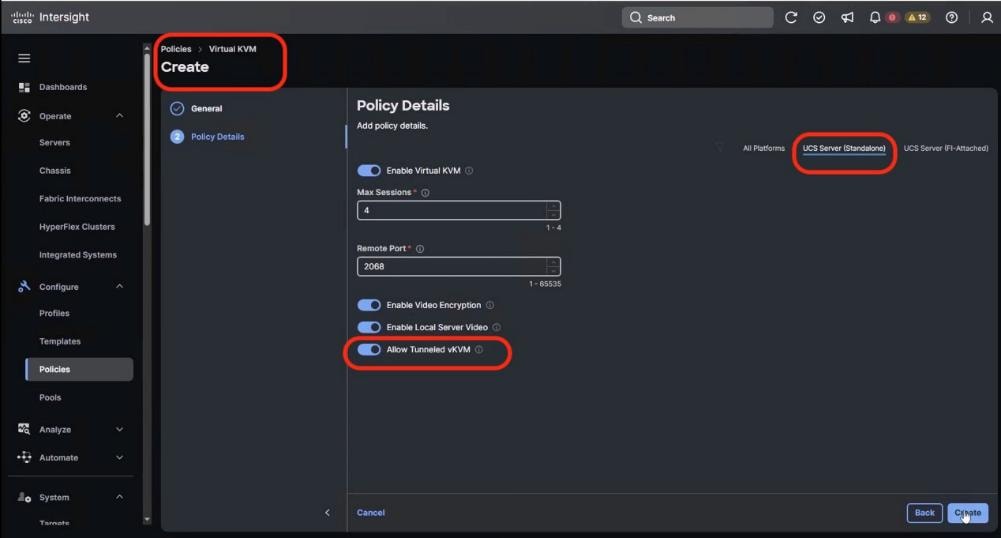Click Virtual KVM breadcrumb link
This screenshot has height=538, width=1001.
tap(232, 49)
